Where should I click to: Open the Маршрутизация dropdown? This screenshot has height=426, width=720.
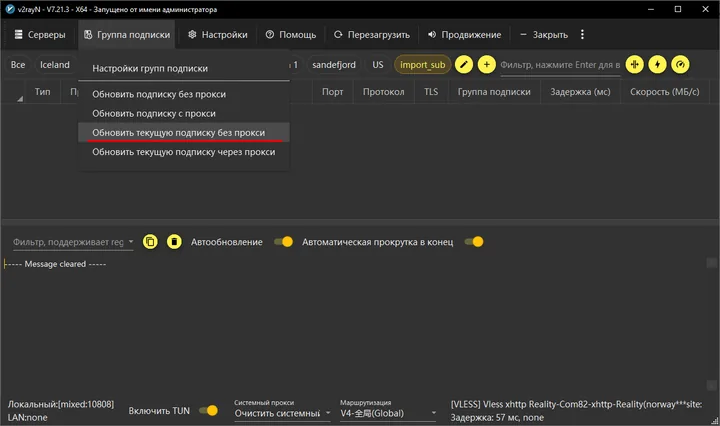[x=388, y=414]
